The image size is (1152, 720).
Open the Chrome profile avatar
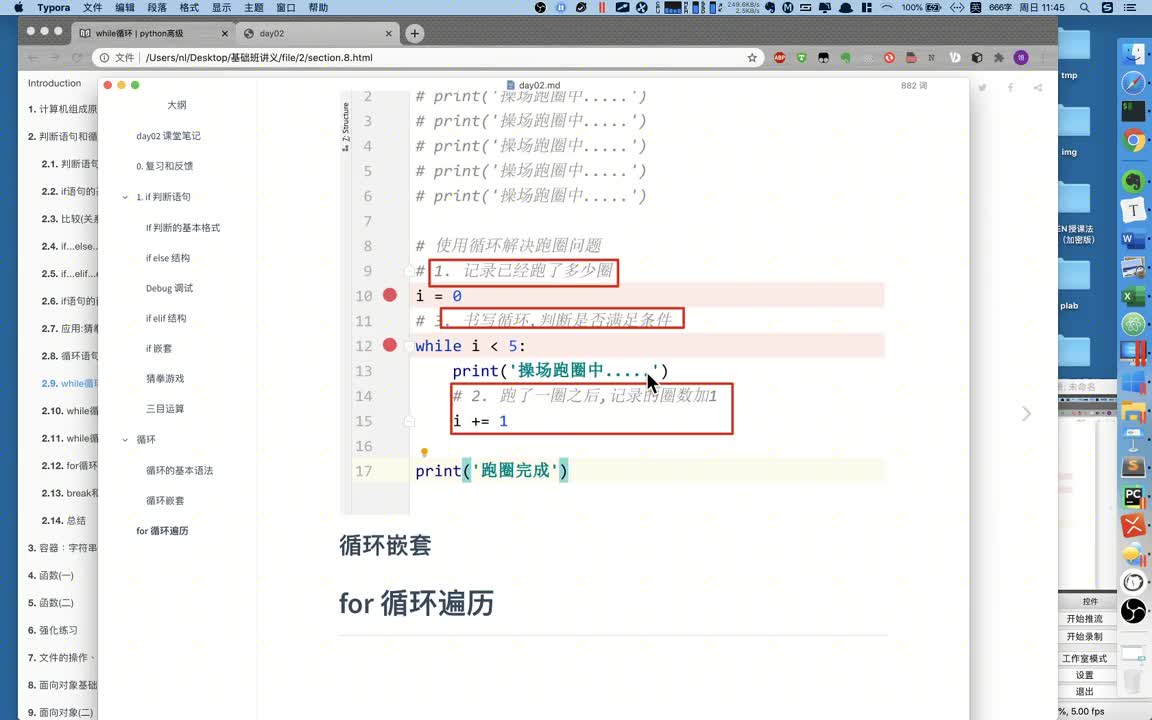(x=1020, y=57)
